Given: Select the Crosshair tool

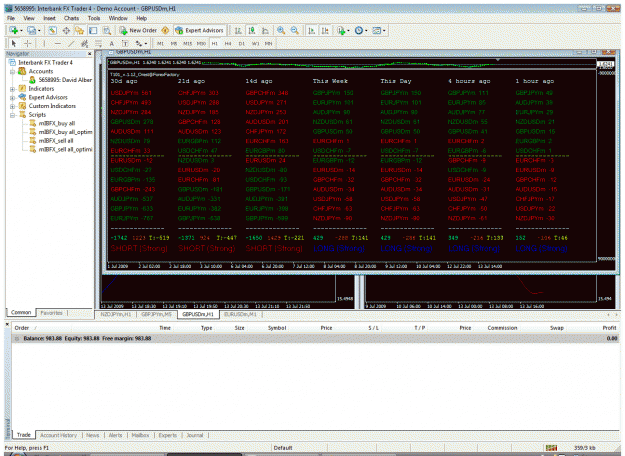Looking at the screenshot, I should pyautogui.click(x=27, y=43).
